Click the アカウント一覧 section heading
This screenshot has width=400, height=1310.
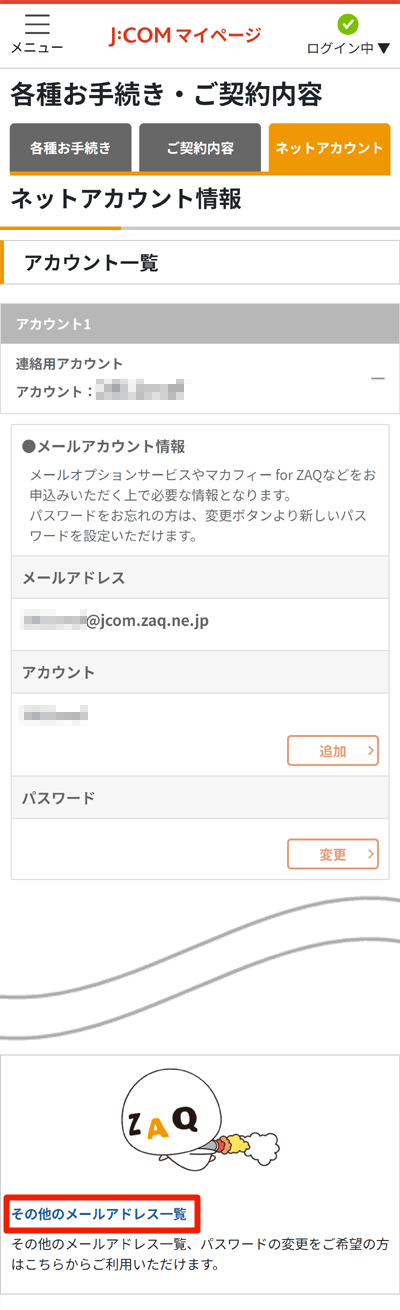pos(91,263)
